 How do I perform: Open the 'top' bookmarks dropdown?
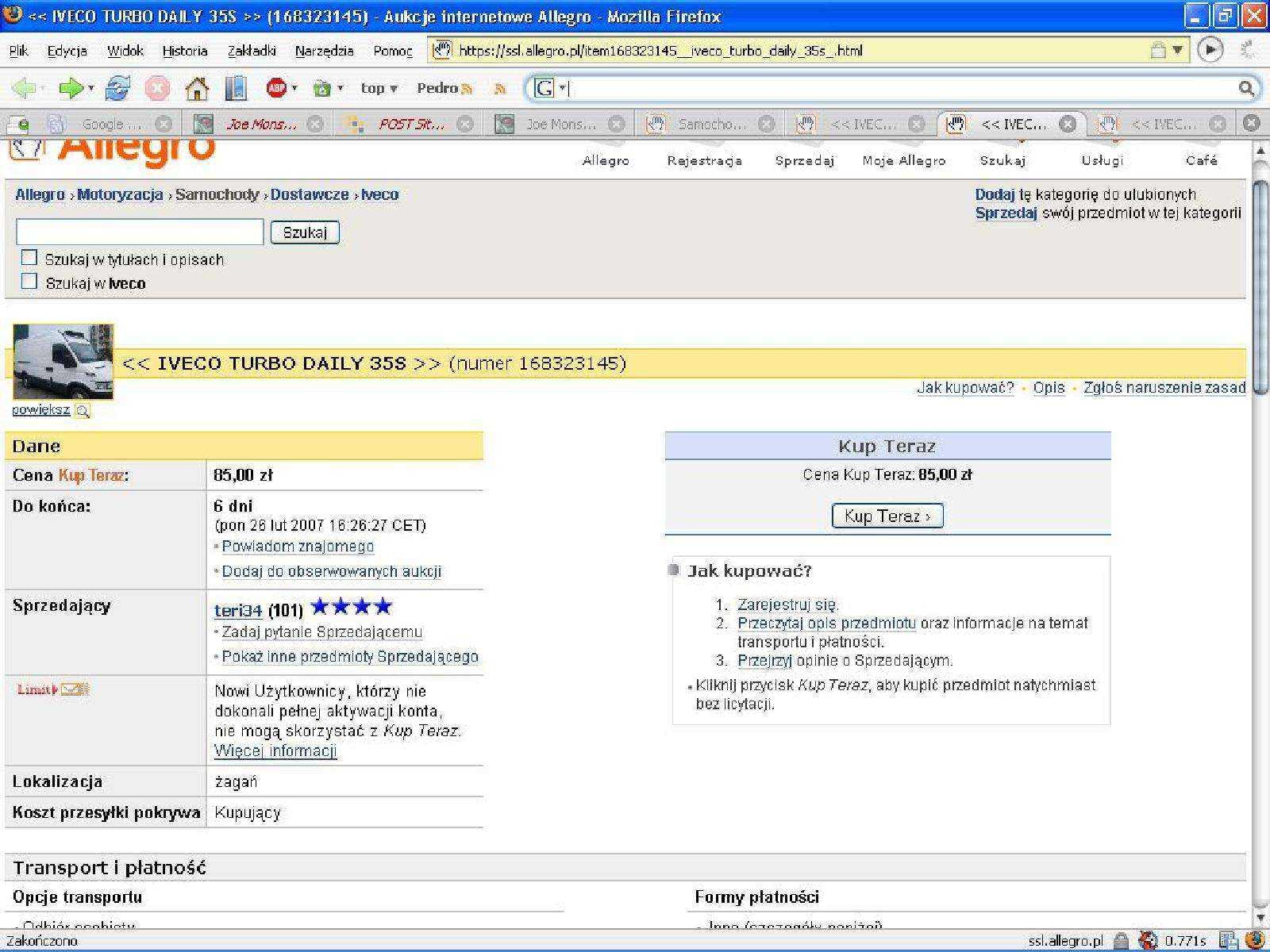tap(379, 88)
